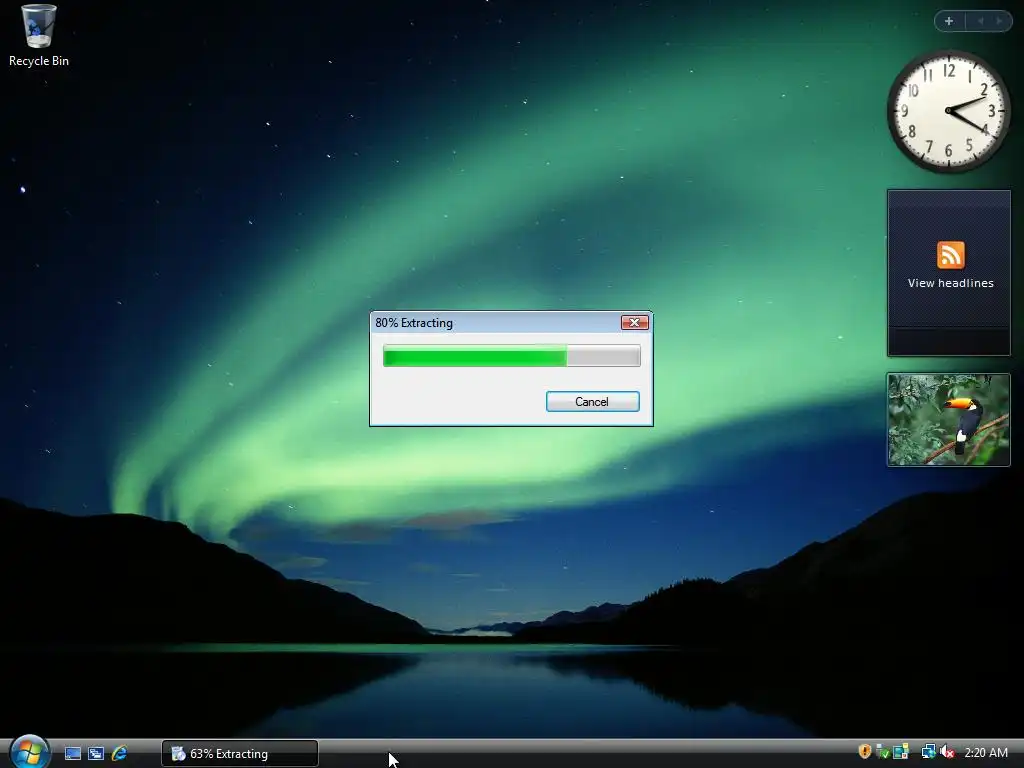The height and width of the screenshot is (768, 1024).
Task: Open the Windows Sidebar tray icon
Action: click(x=901, y=752)
